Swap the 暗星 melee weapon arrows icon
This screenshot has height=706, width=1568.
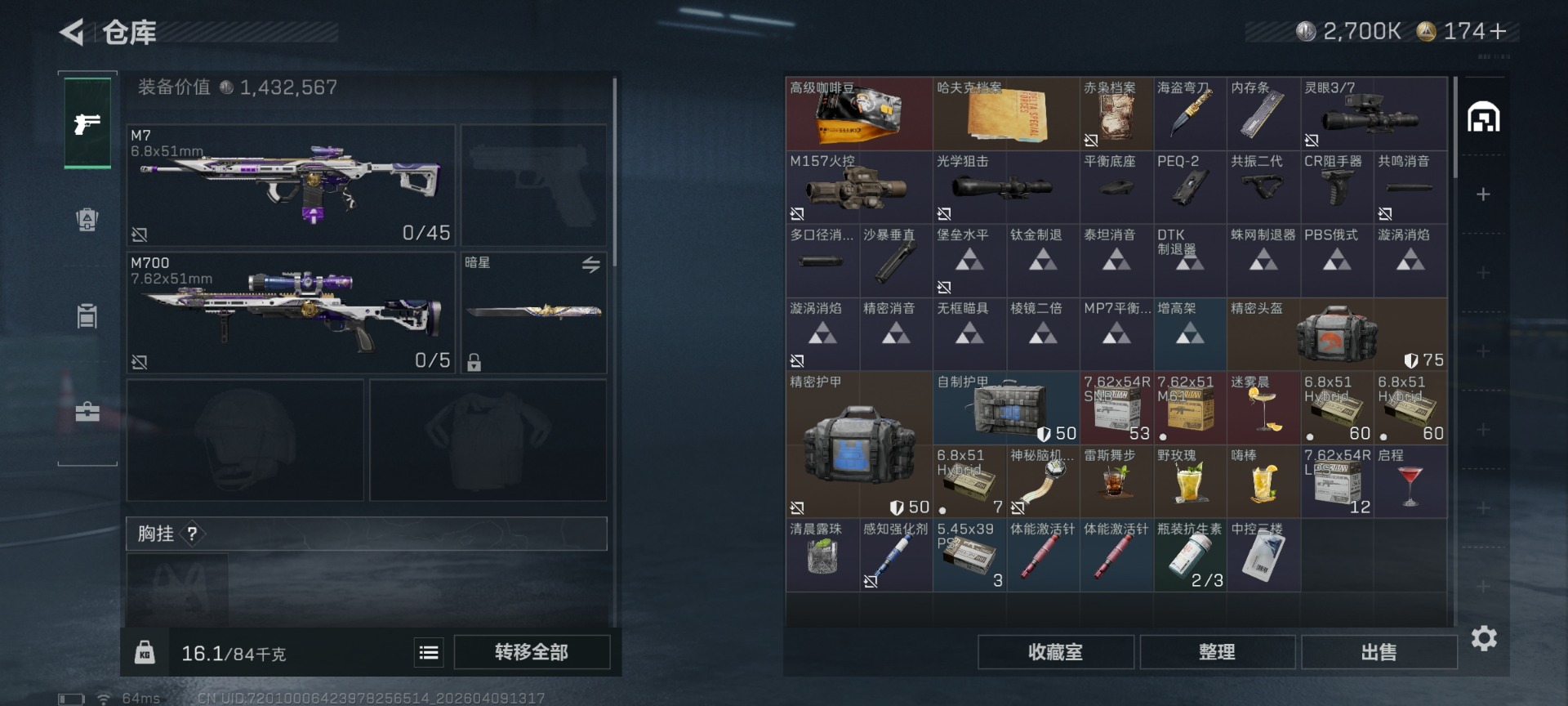tap(590, 264)
